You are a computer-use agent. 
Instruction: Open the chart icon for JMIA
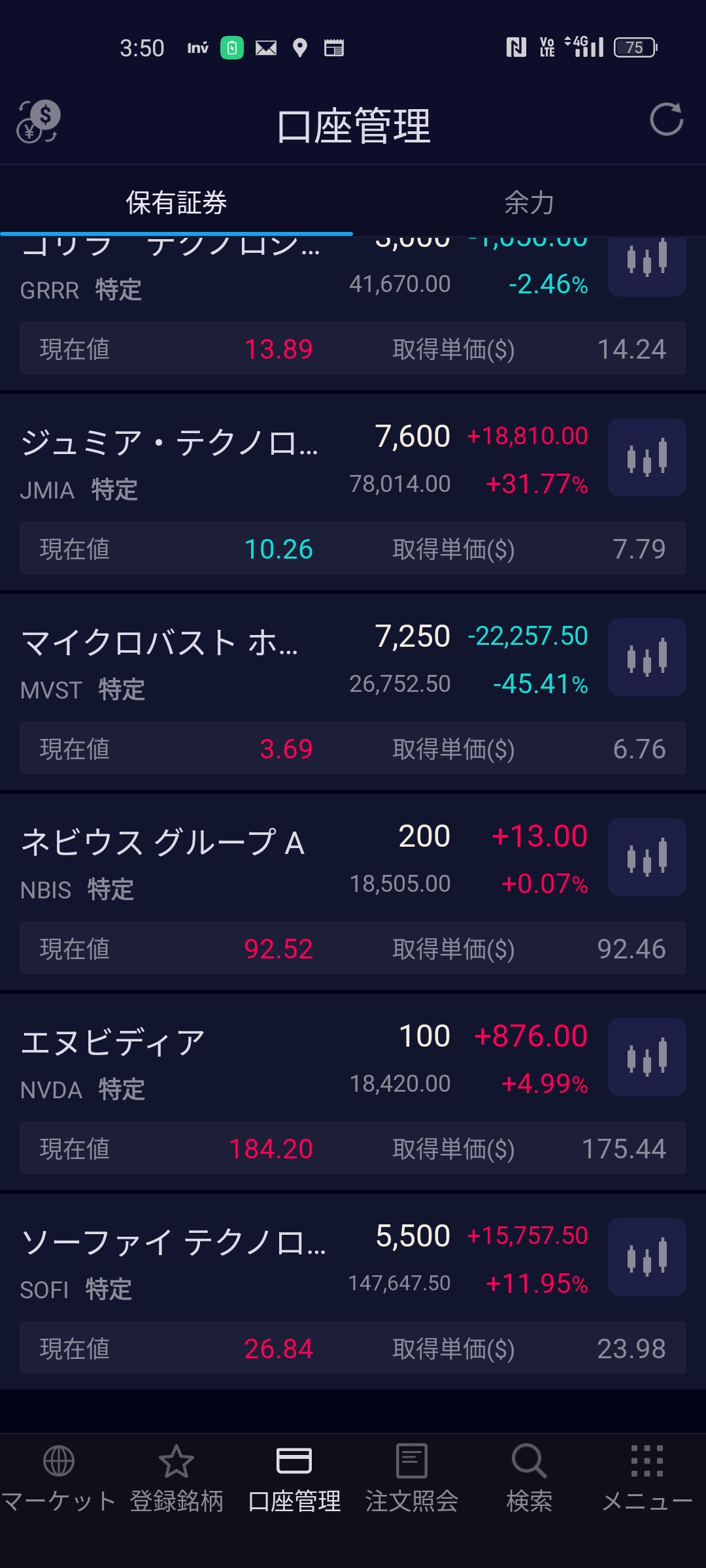click(x=647, y=457)
